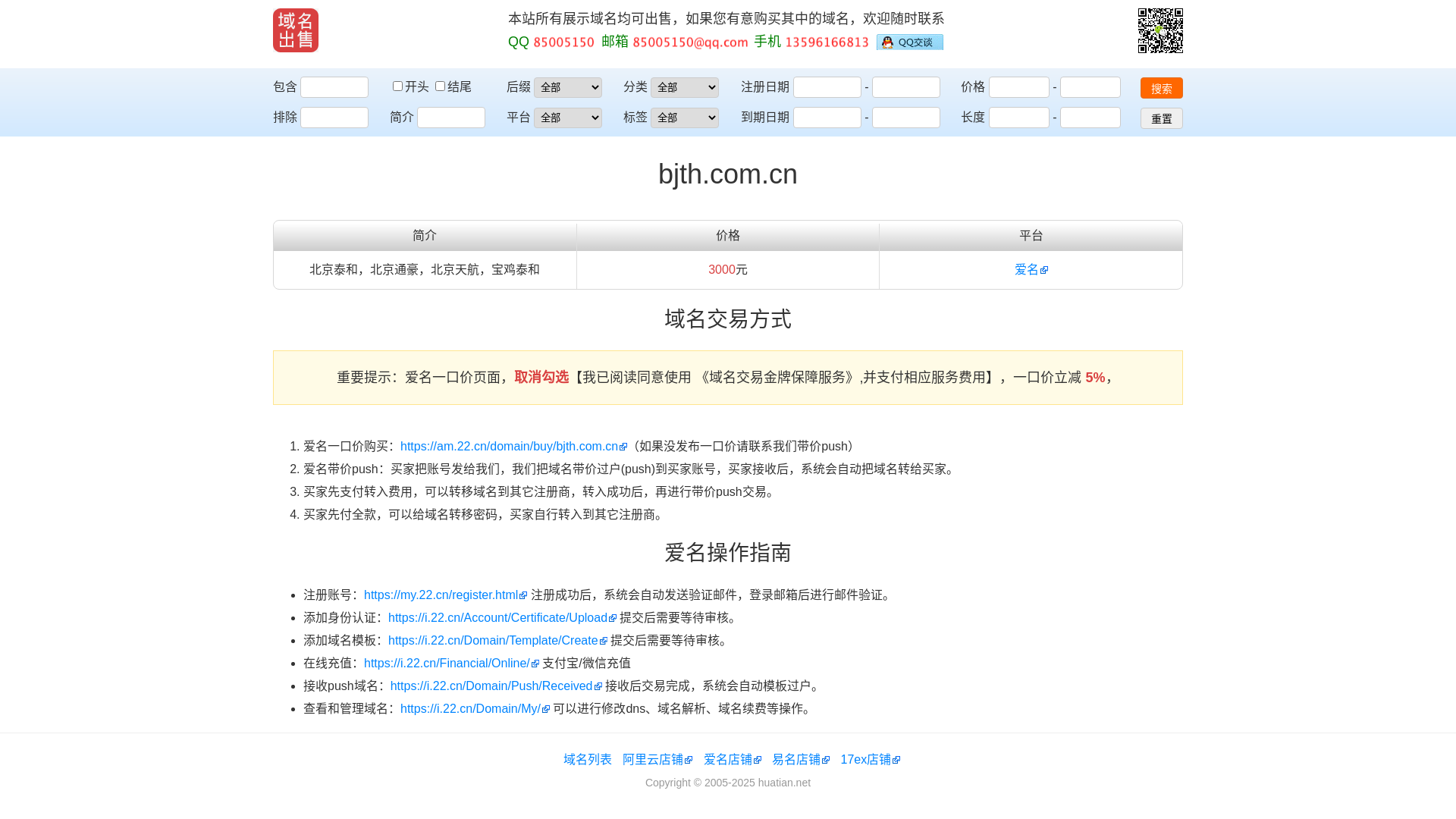Click external icon after register.html link

point(523,596)
